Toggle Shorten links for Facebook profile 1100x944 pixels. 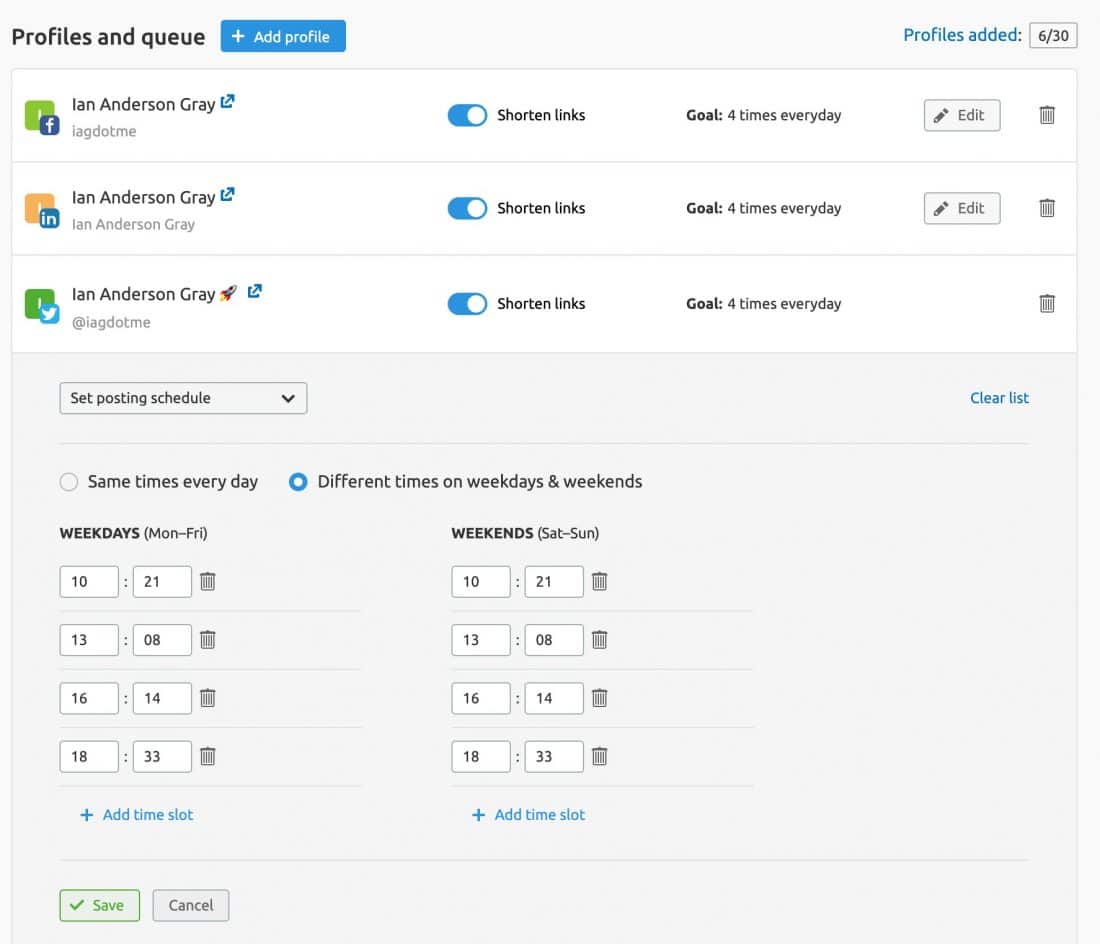tap(467, 115)
